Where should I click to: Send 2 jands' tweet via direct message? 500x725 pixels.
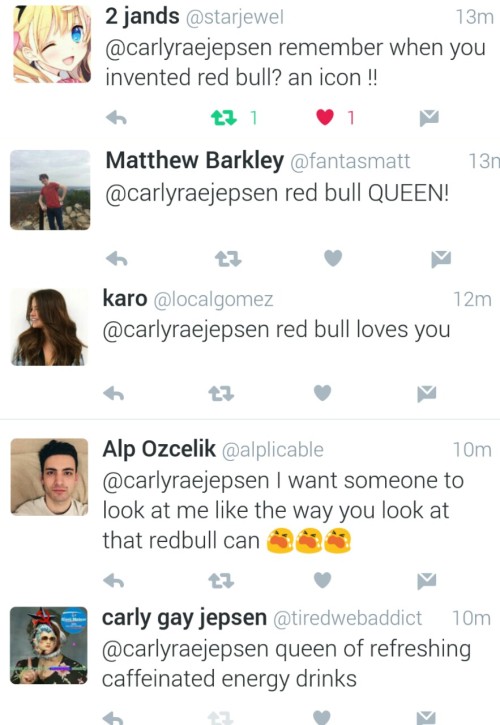click(429, 118)
